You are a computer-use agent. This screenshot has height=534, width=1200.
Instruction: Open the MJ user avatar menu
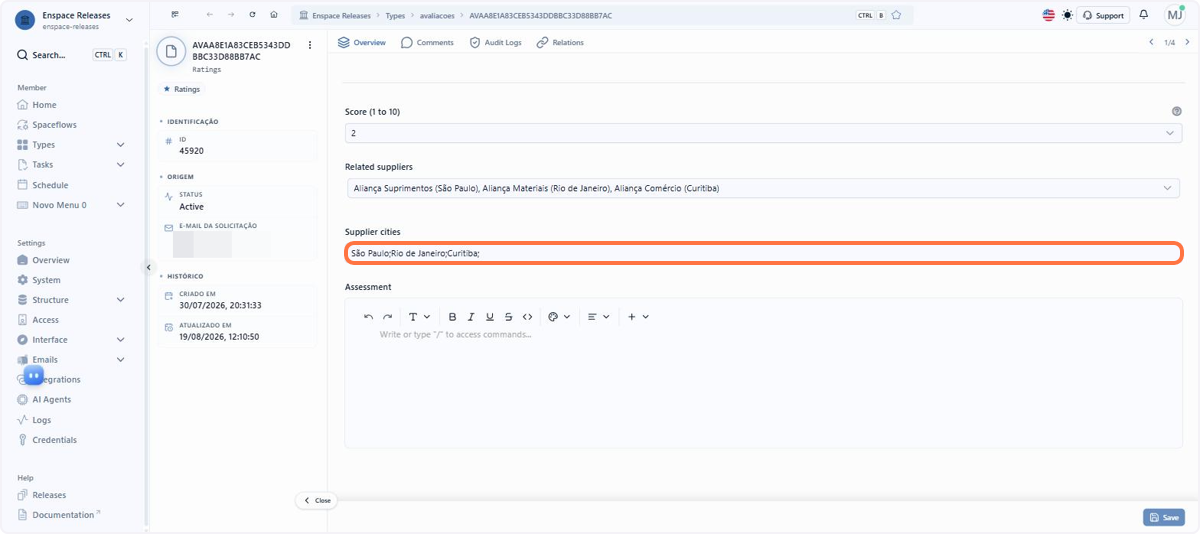[1174, 14]
